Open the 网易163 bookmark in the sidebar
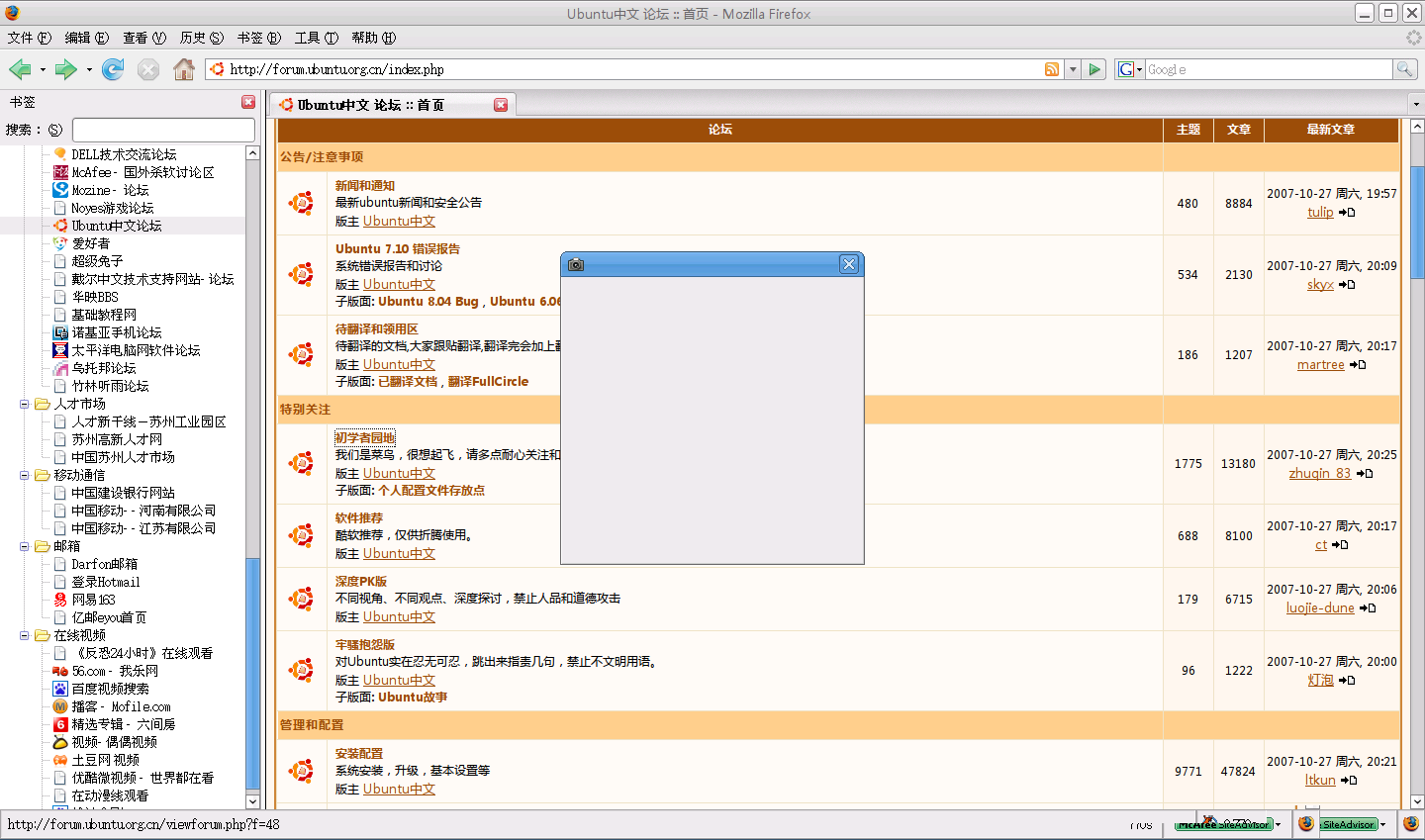The height and width of the screenshot is (840, 1425). click(93, 600)
